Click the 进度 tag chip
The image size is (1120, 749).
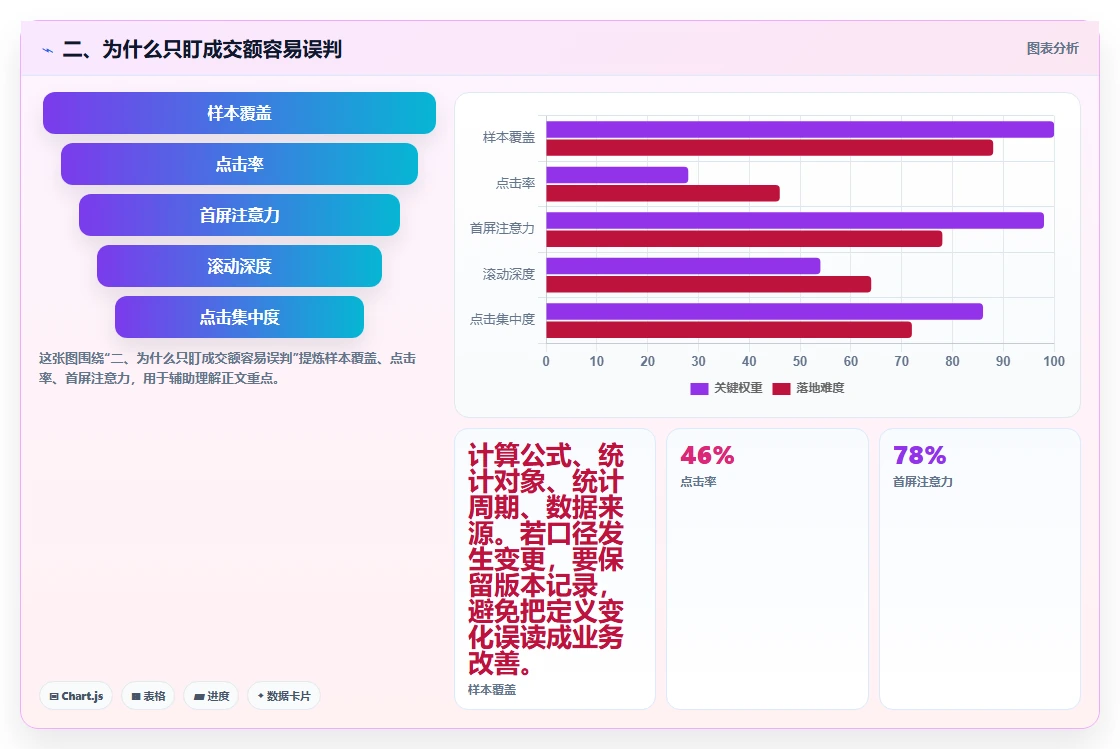211,696
